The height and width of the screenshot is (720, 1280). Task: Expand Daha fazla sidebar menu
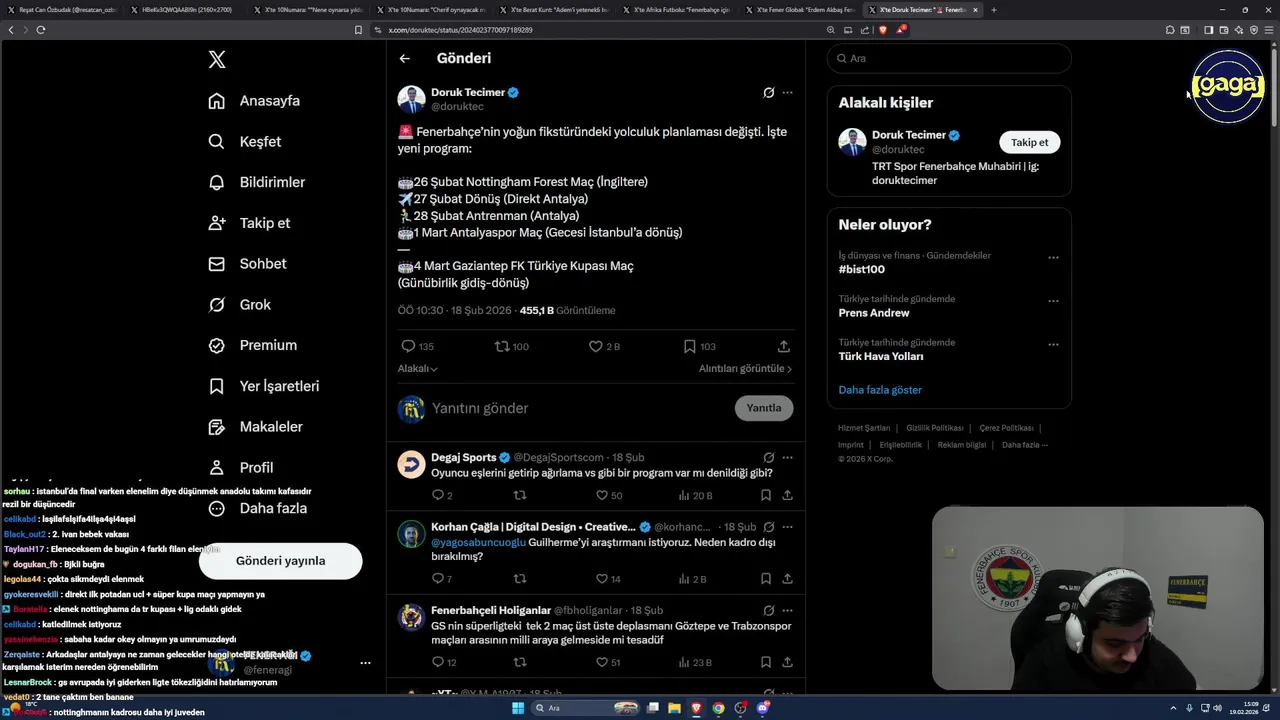click(x=257, y=508)
